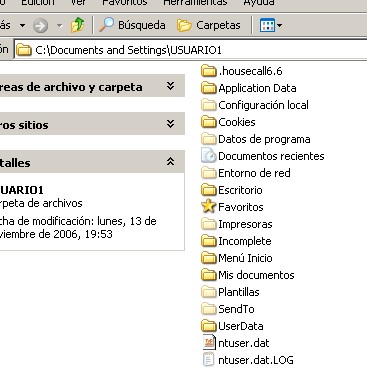Select the Documentos recientes folder icon
This screenshot has width=367, height=376.
(x=209, y=156)
